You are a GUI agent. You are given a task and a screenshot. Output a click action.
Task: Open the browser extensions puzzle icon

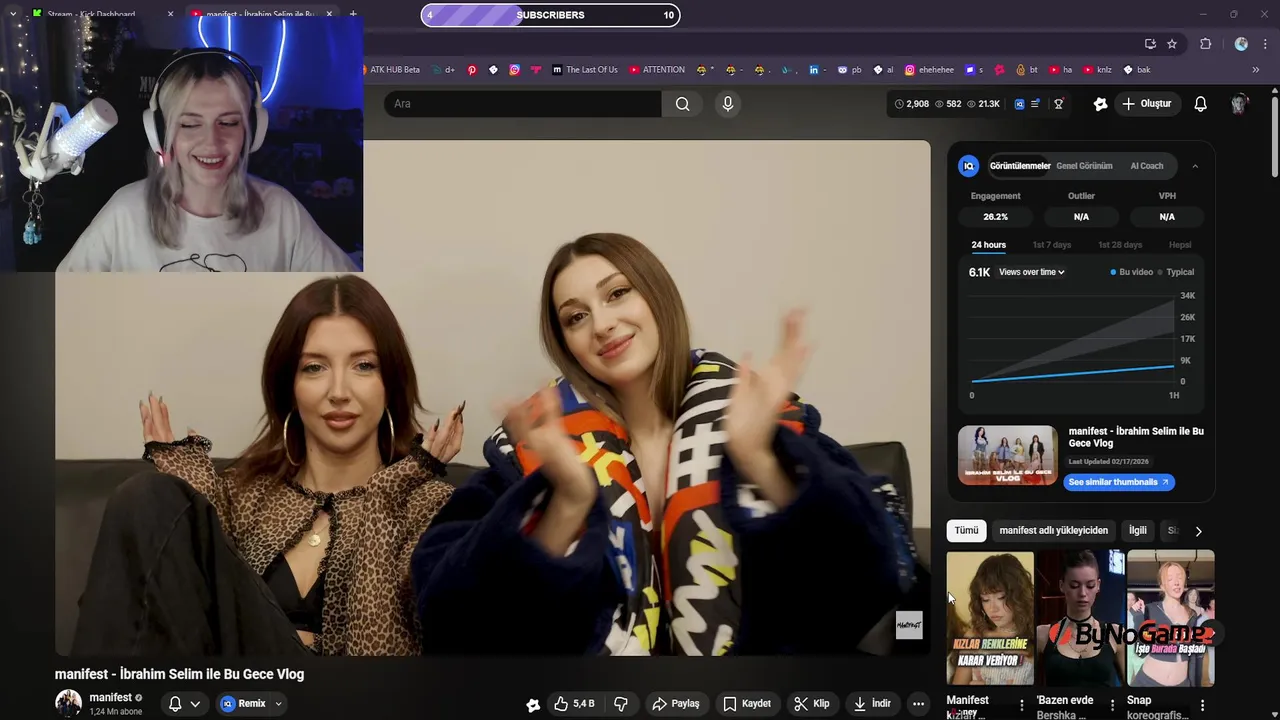(x=1205, y=44)
